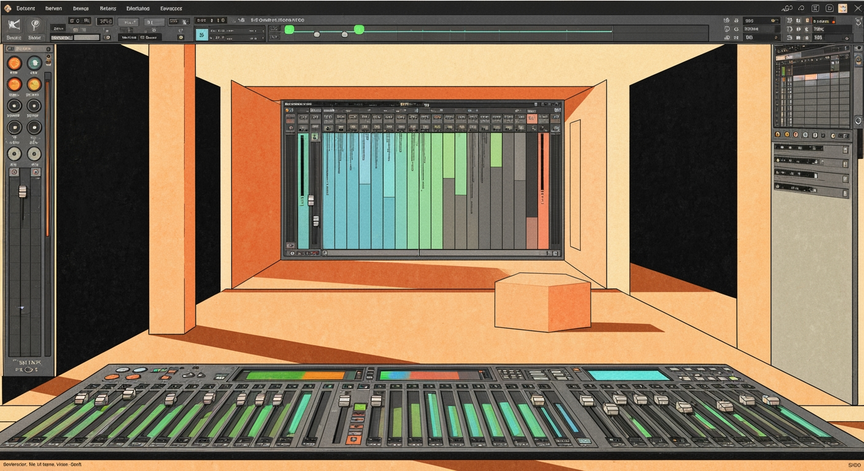Viewport: 864px width, 471px height.
Task: Toggle the small button on the second right-panel rack slot
Action: pos(846,164)
